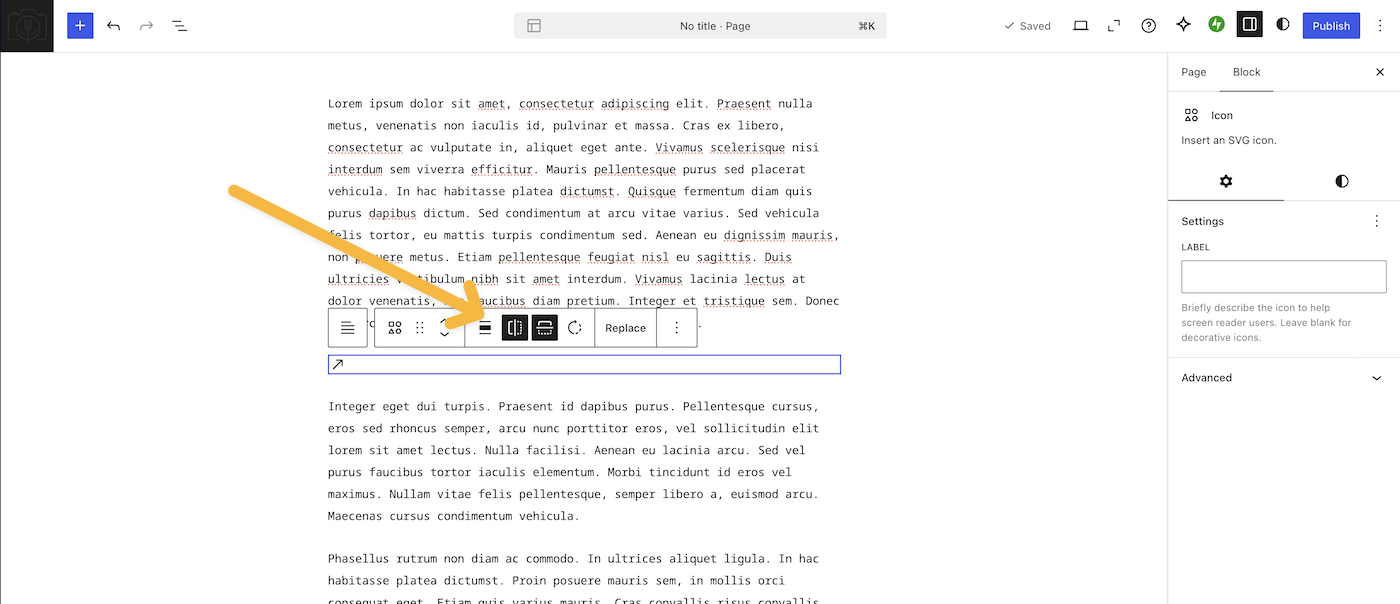Viewport: 1400px width, 604px height.
Task: Open the site icon in top-left corner
Action: [x=26, y=26]
